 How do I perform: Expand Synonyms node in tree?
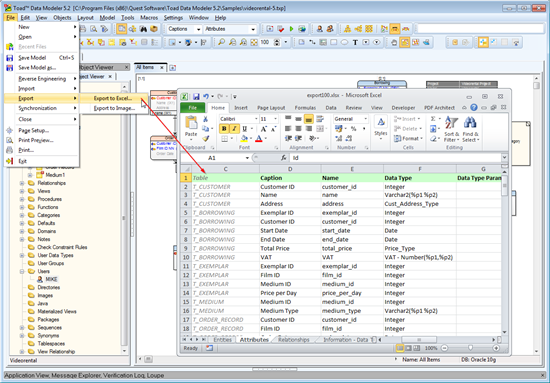click(x=22, y=336)
